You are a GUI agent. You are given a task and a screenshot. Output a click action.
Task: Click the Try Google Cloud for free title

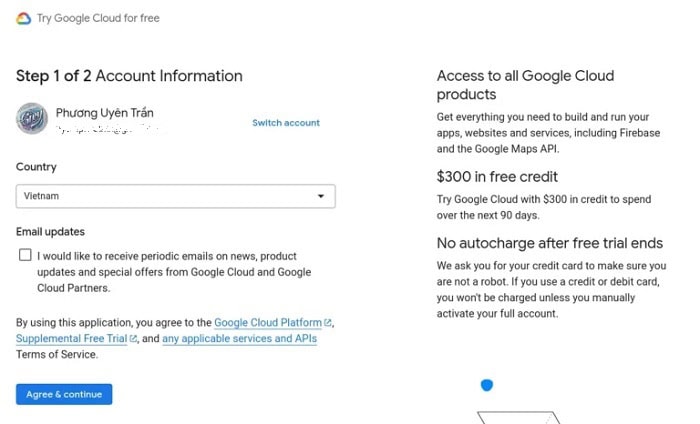coord(98,18)
